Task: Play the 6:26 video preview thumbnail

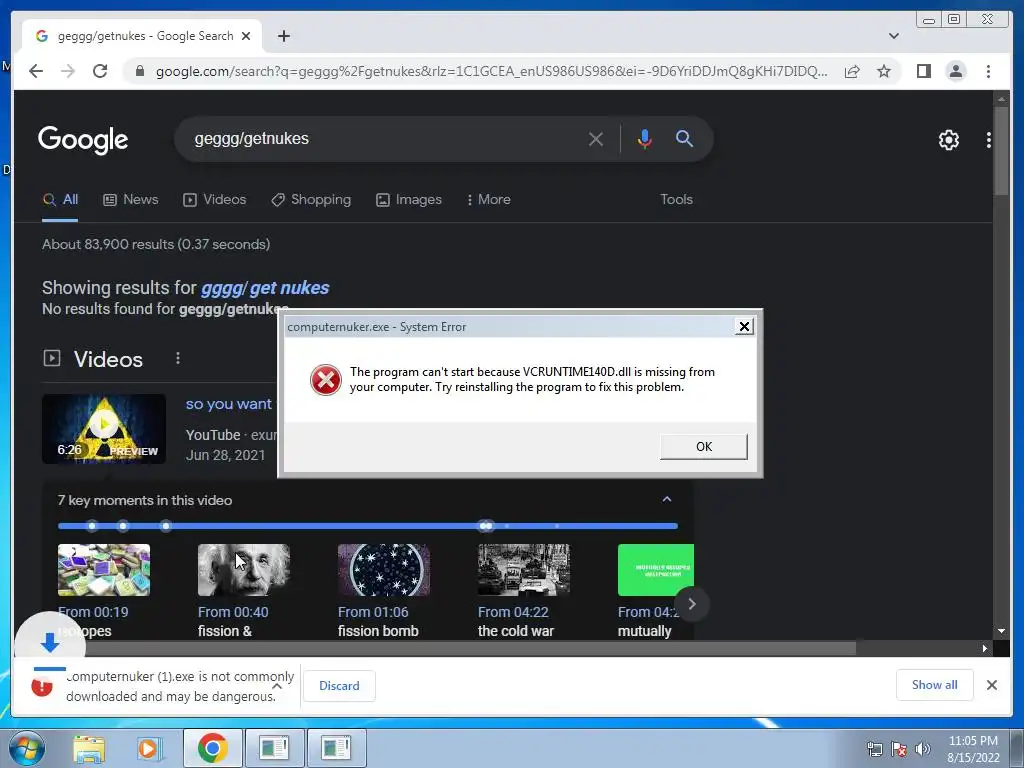Action: pos(104,428)
